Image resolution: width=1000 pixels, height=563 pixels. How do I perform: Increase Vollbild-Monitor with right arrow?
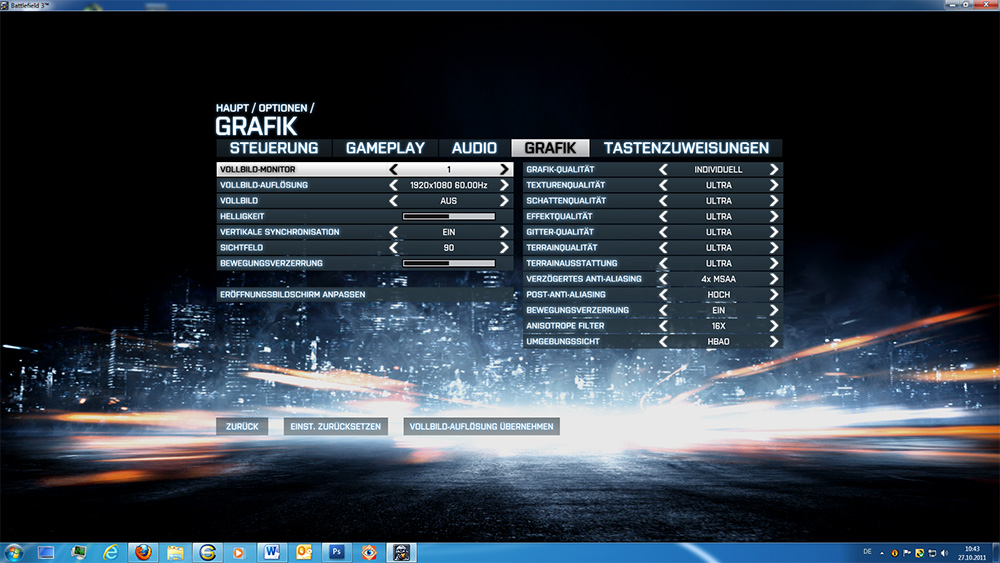click(504, 170)
